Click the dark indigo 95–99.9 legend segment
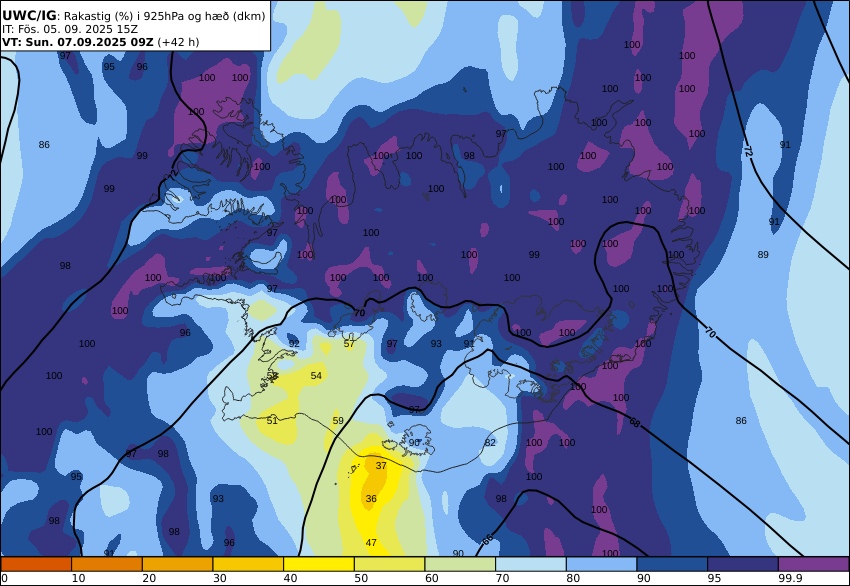The image size is (850, 586). tap(743, 564)
